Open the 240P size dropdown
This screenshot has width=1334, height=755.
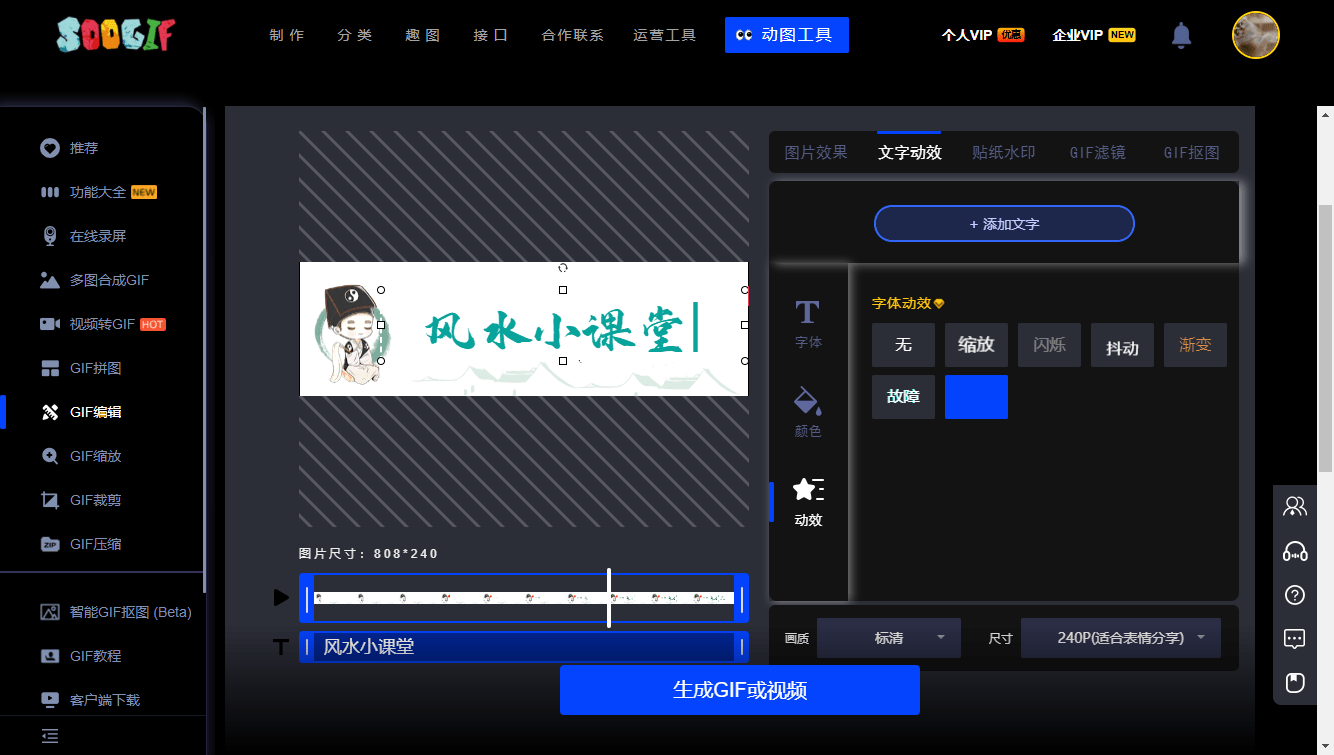pyautogui.click(x=1120, y=638)
